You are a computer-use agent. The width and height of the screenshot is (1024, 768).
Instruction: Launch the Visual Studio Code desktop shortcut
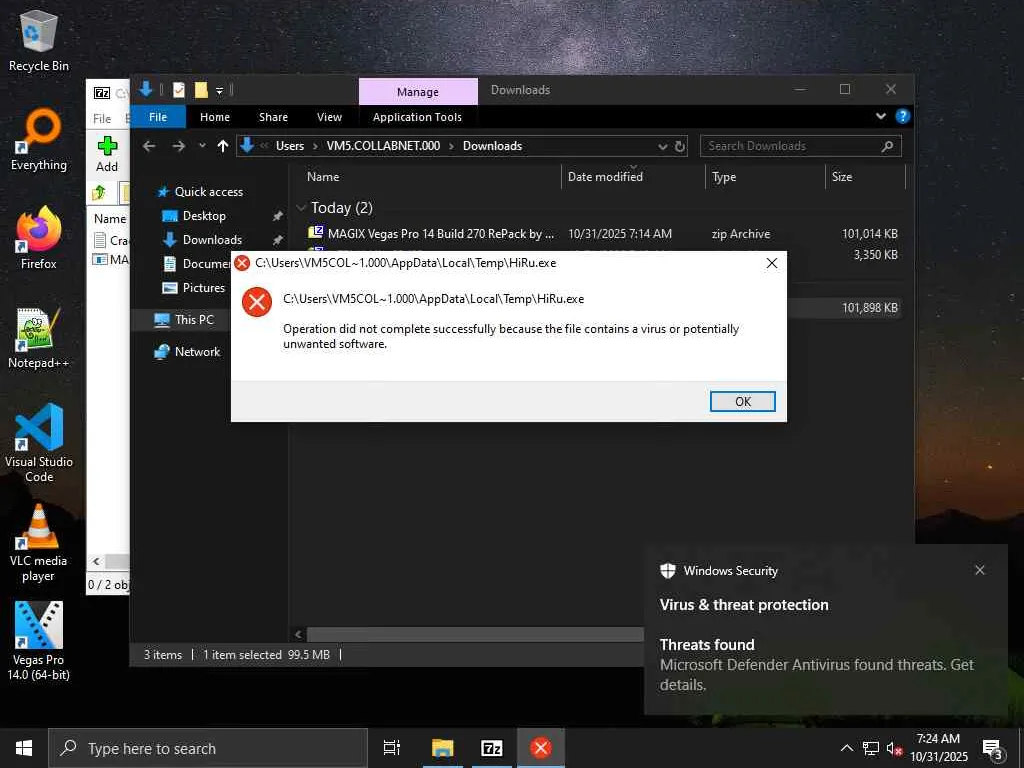pyautogui.click(x=39, y=443)
